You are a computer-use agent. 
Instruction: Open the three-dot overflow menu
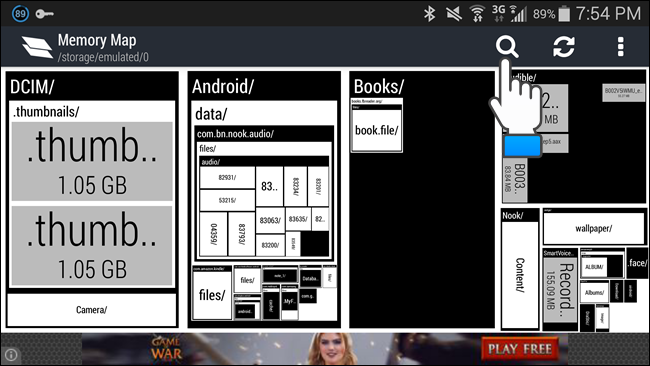point(620,46)
